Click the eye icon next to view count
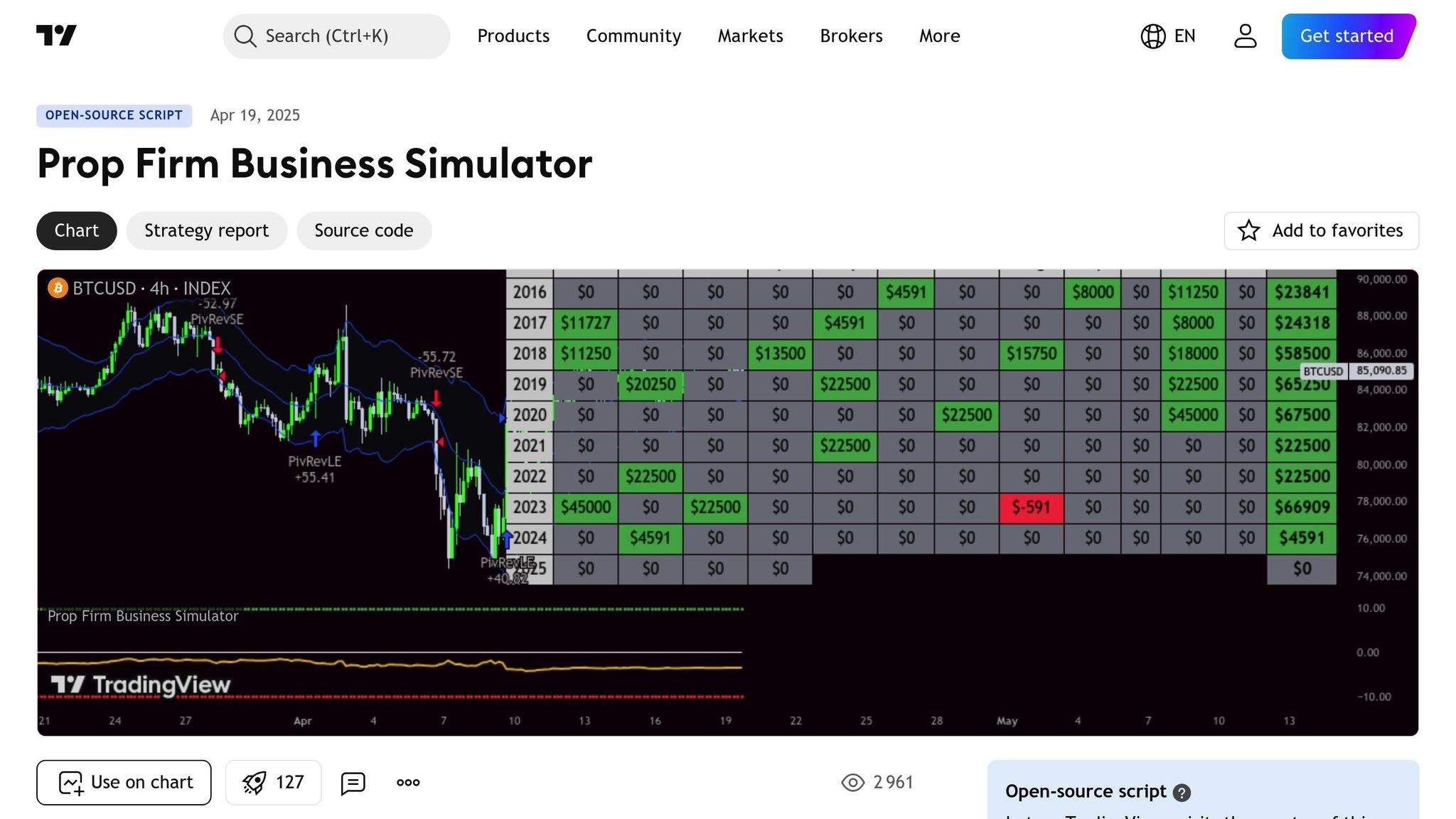 852,782
